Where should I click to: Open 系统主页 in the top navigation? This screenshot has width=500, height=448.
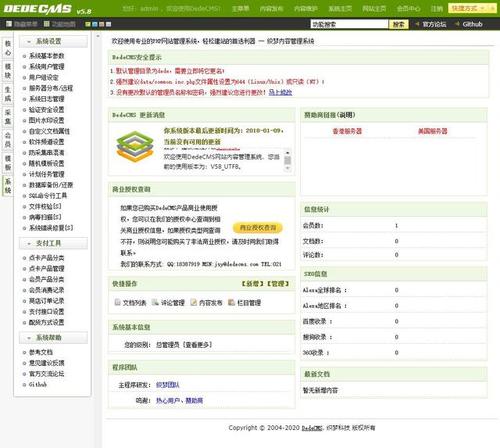340,9
